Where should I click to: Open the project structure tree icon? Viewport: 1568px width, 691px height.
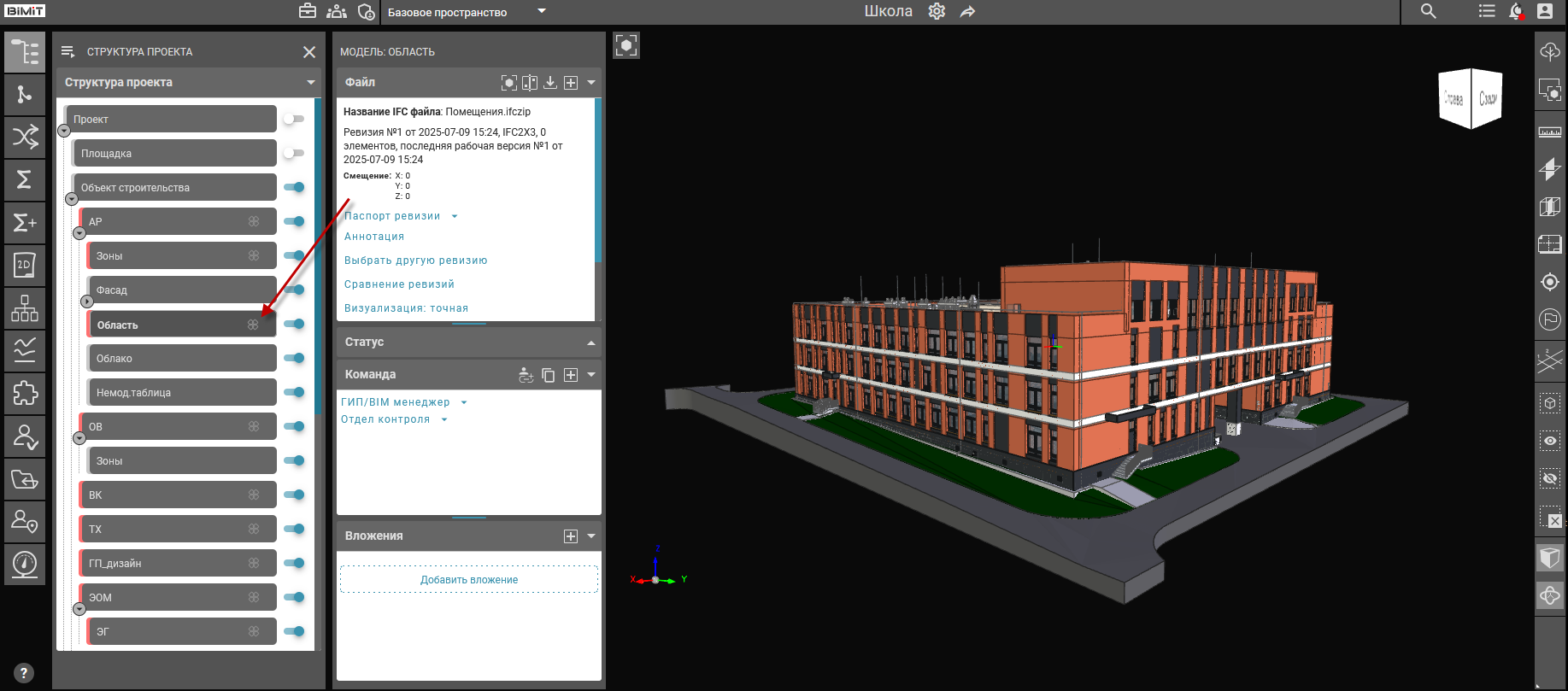[x=25, y=52]
